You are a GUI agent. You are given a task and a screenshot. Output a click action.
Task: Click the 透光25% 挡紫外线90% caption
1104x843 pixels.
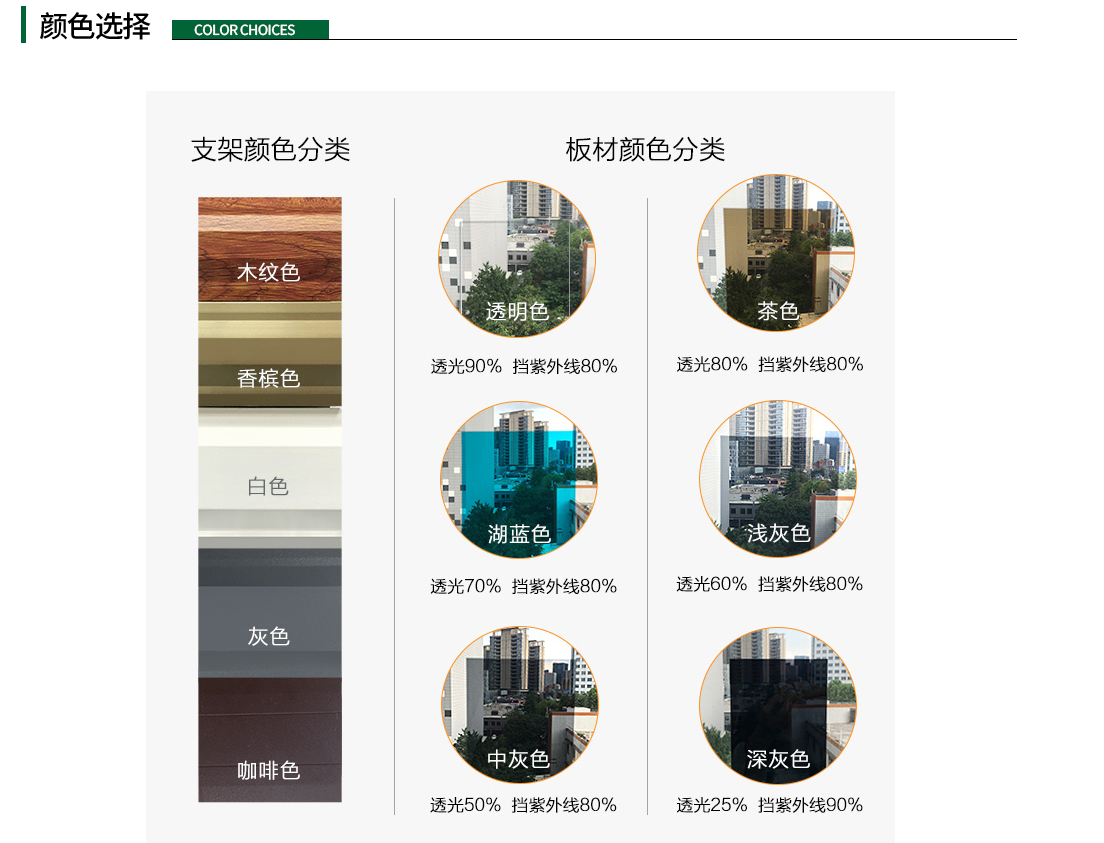(x=769, y=806)
